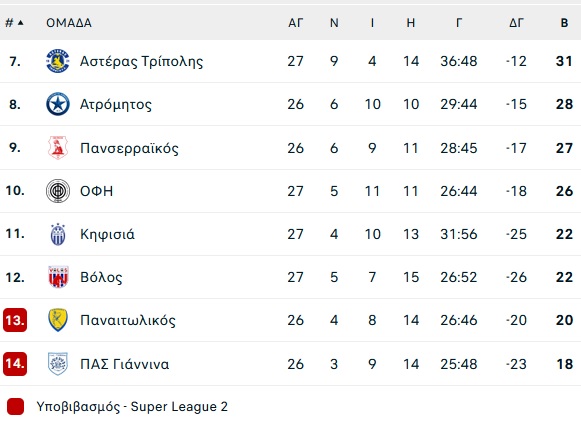Click the red relegation legend swatch

tap(16, 407)
